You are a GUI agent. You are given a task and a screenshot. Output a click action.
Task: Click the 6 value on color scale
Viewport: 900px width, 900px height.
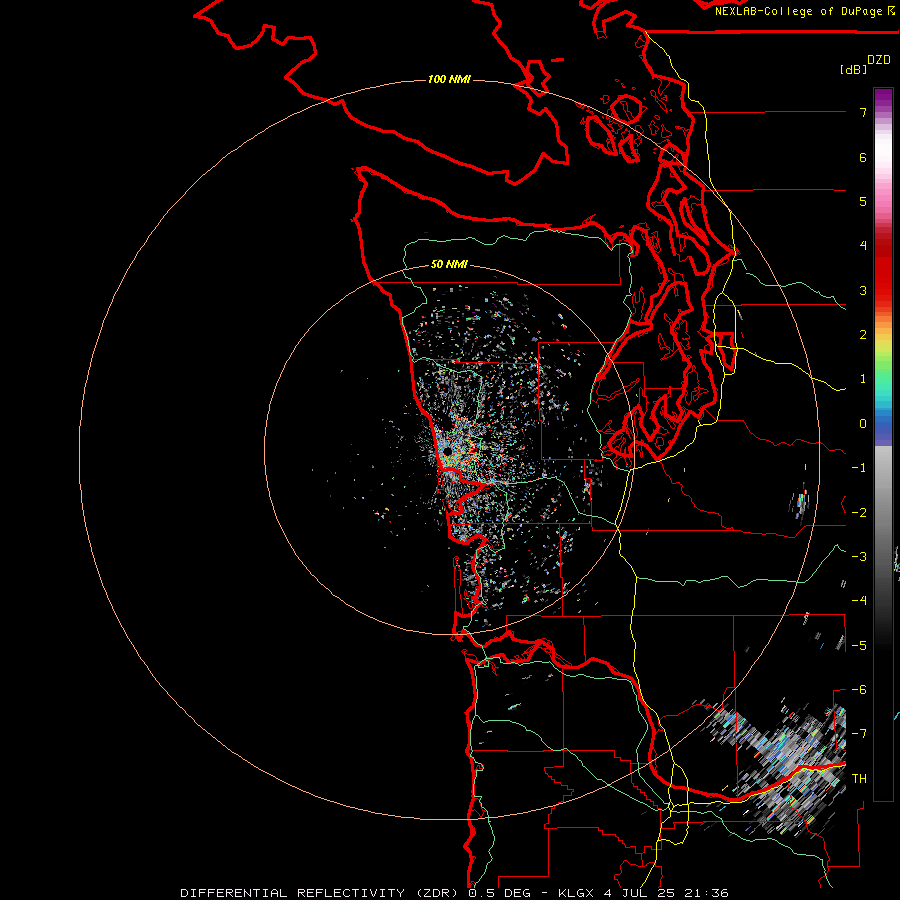click(x=863, y=157)
